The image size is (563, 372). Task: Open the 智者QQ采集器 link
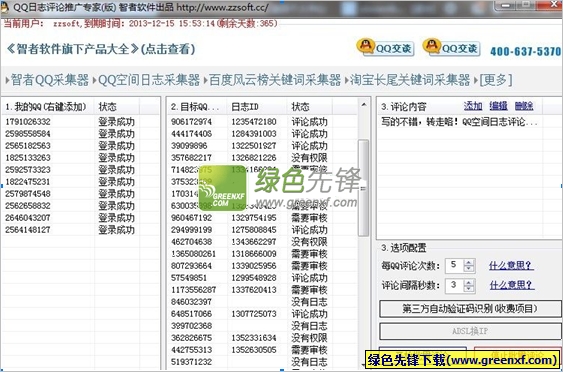pos(50,80)
